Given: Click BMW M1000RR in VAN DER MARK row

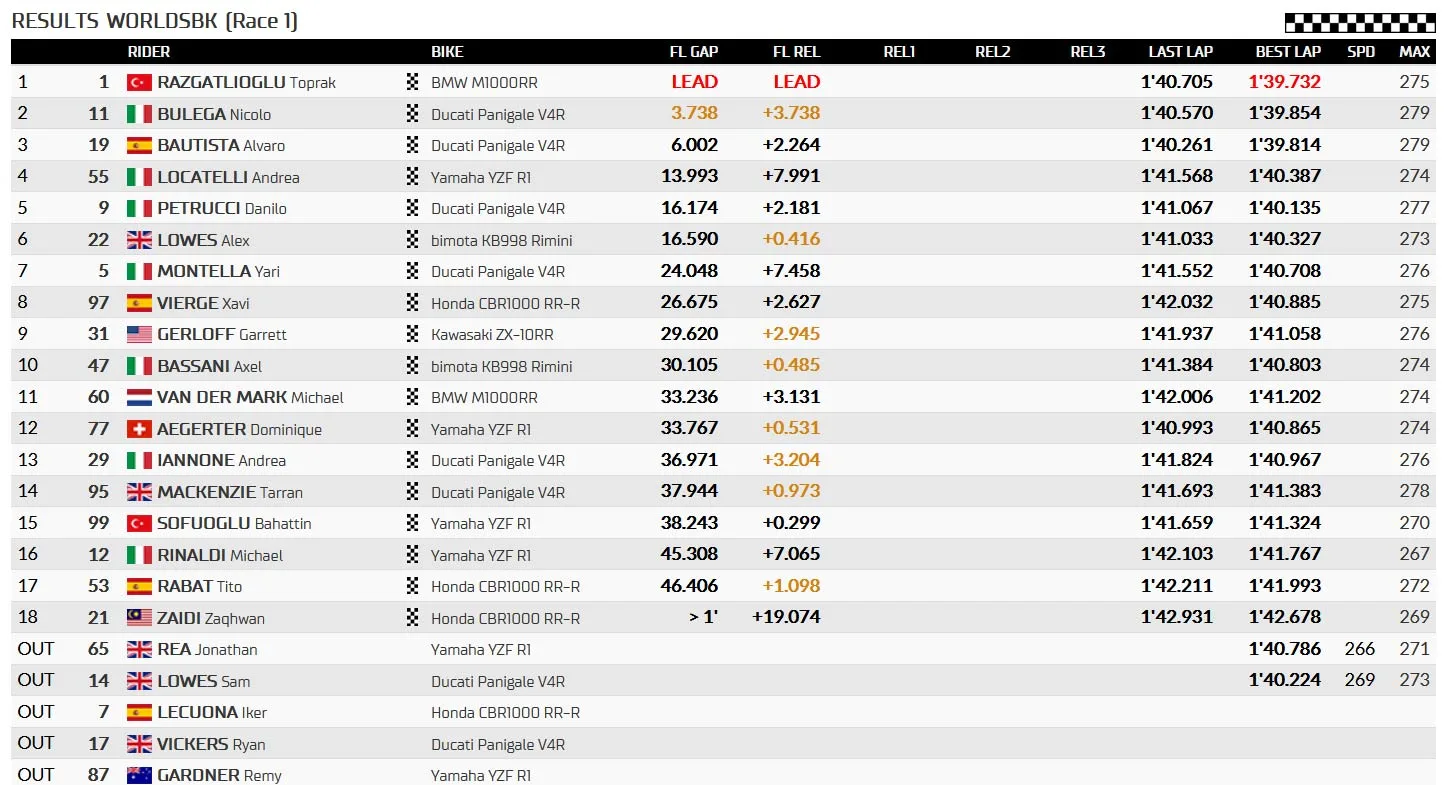Looking at the screenshot, I should (484, 397).
